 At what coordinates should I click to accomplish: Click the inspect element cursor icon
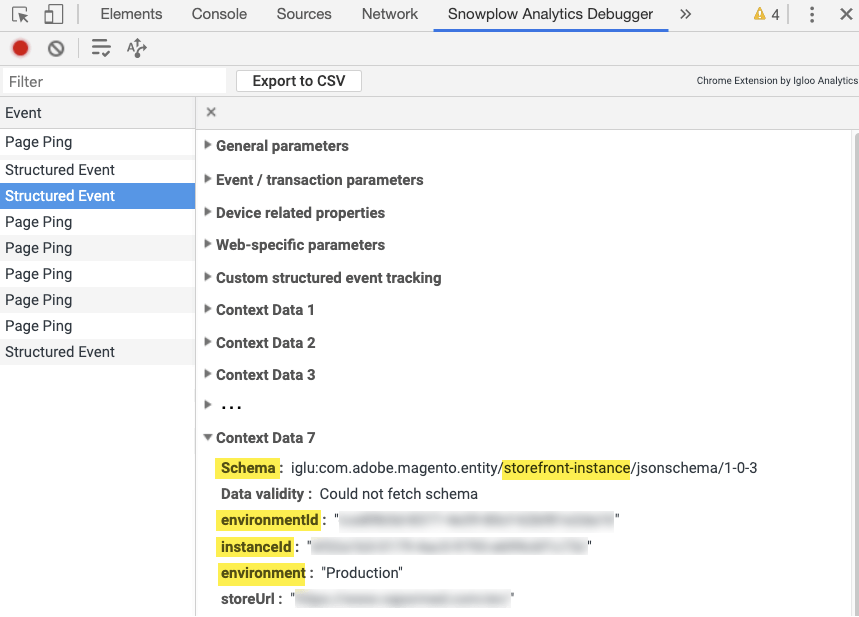pyautogui.click(x=20, y=15)
